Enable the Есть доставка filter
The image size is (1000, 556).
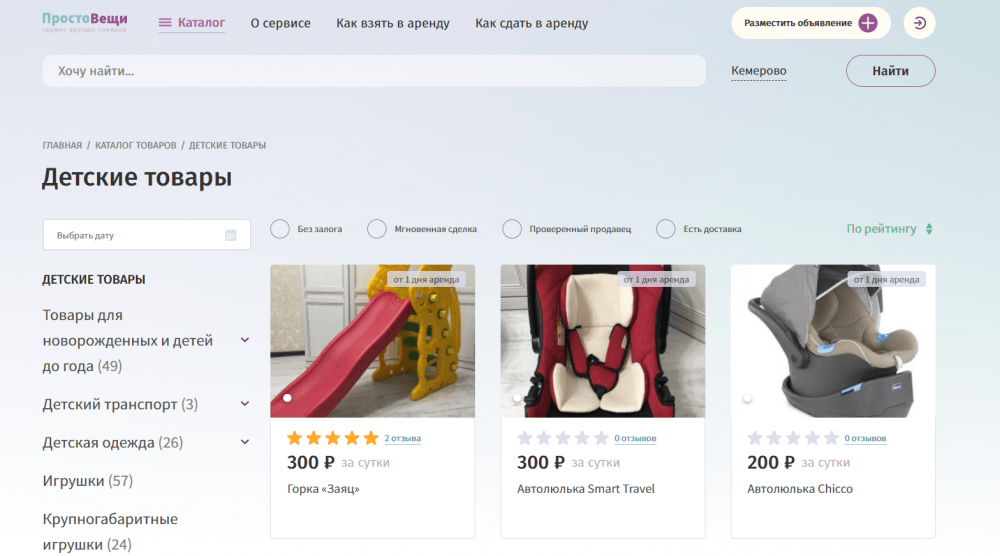pyautogui.click(x=666, y=229)
